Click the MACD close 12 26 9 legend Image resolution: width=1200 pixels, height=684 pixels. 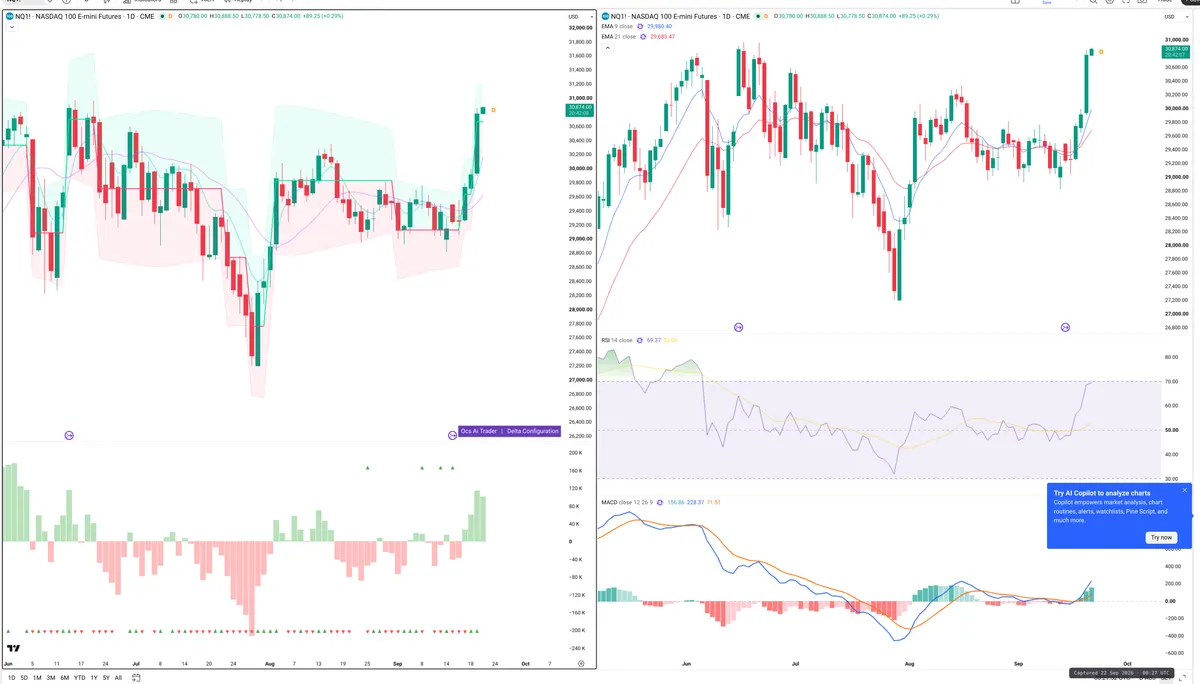coord(628,502)
